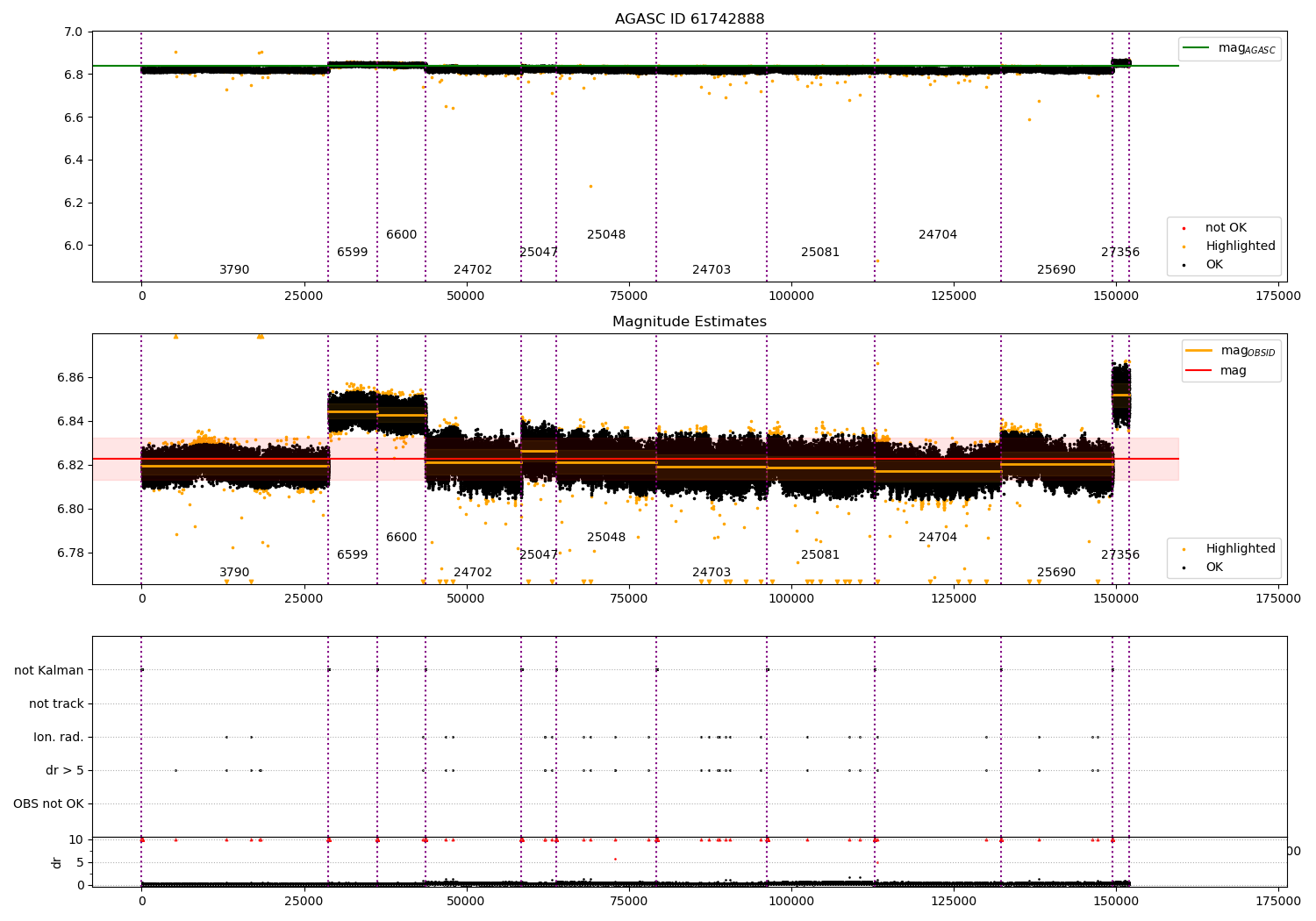Click the 125000 x-tick under Magnitude Estimates plot
This screenshot has height=921, width=1316.
[954, 599]
